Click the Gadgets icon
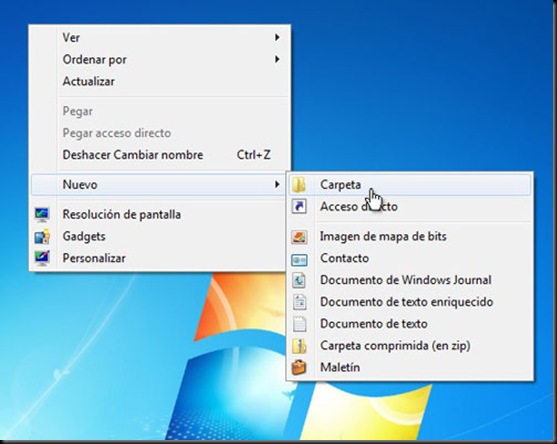Viewport: 557px width, 444px height. click(x=42, y=237)
